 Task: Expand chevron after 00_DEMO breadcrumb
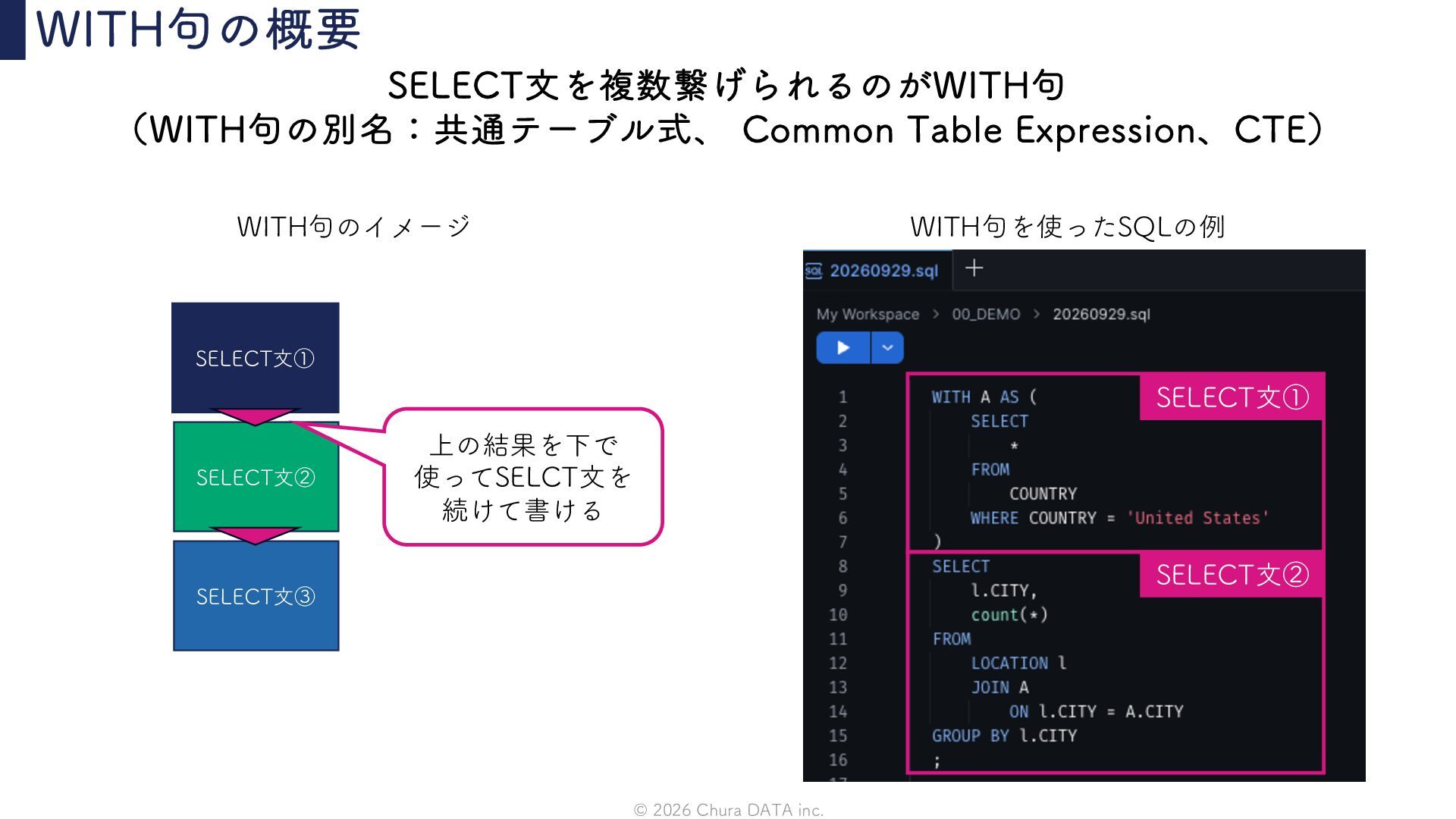pyautogui.click(x=1037, y=314)
